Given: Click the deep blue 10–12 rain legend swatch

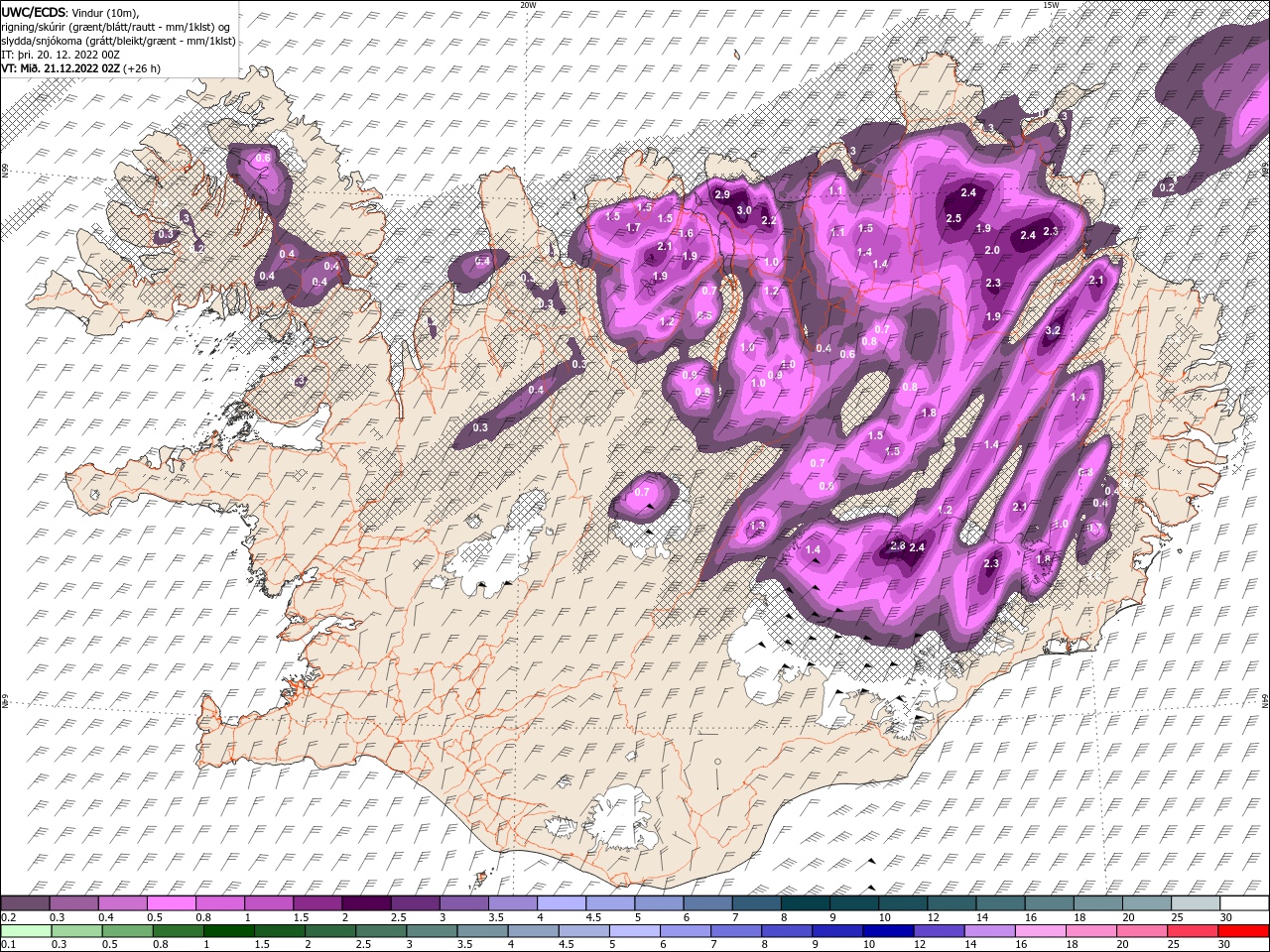Looking at the screenshot, I should coord(889,931).
